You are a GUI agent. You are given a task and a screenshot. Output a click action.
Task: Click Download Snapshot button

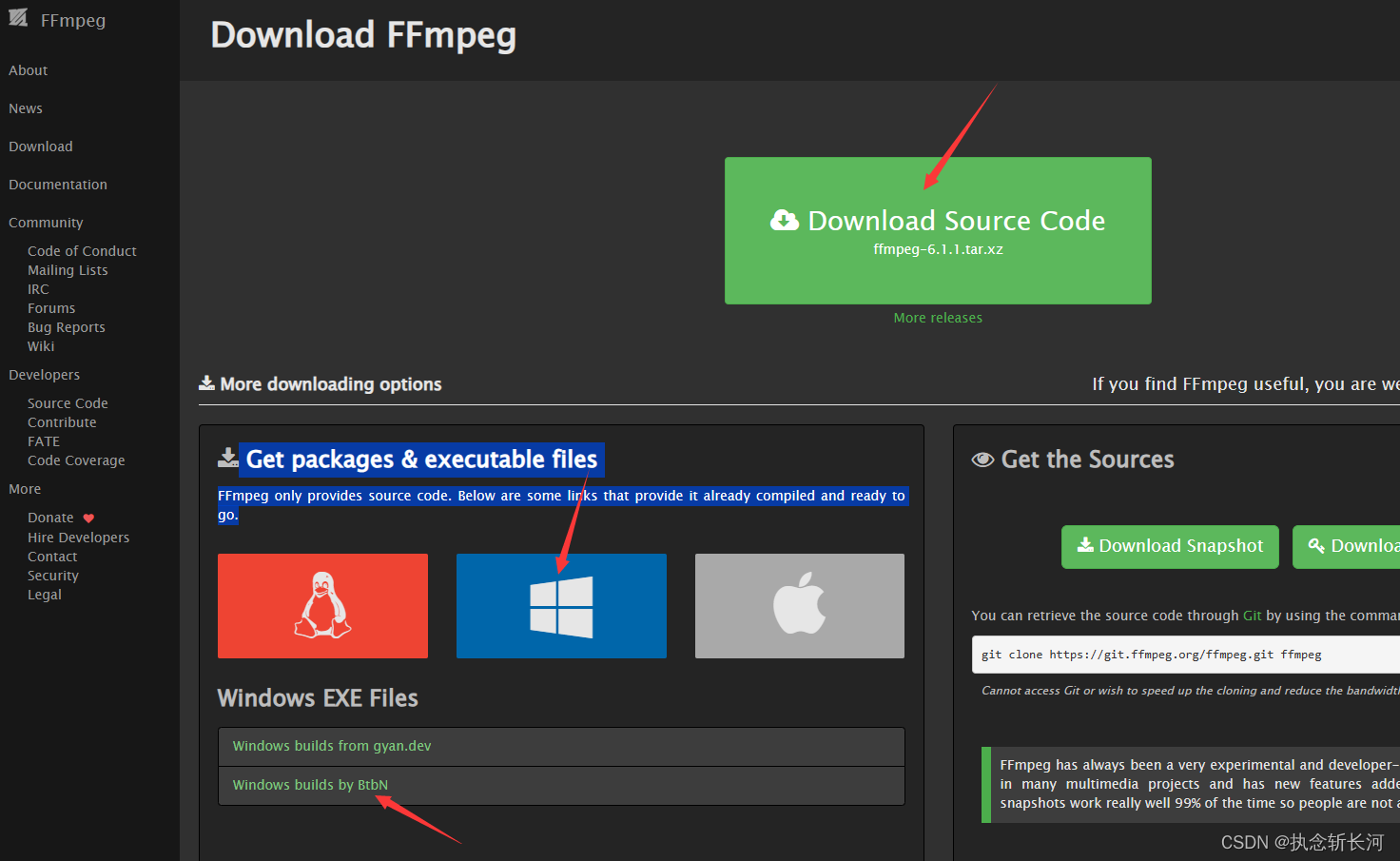click(x=1170, y=546)
